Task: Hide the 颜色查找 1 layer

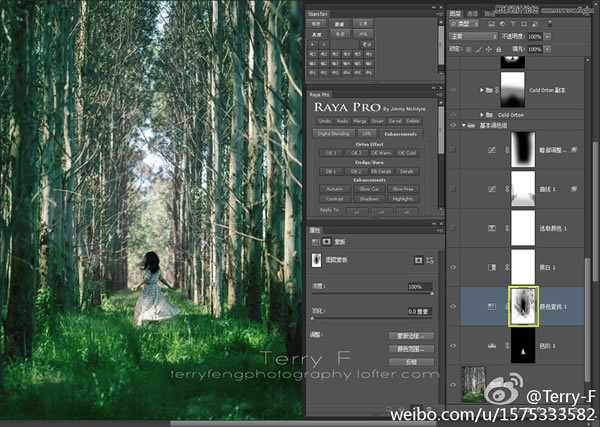Action: [453, 306]
